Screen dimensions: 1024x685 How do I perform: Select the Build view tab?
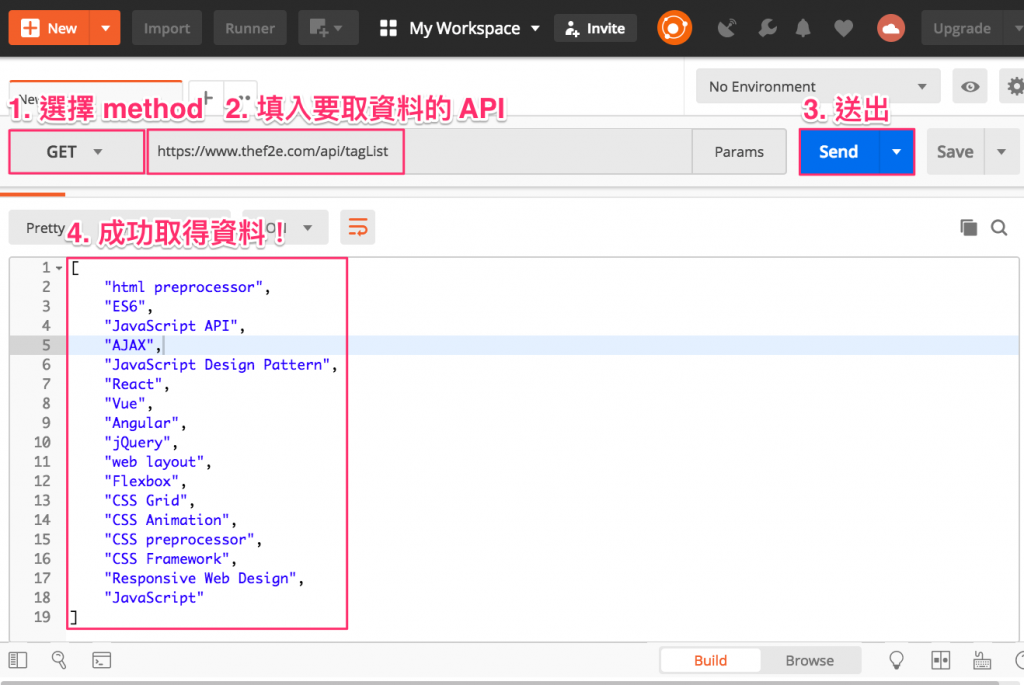(x=711, y=660)
